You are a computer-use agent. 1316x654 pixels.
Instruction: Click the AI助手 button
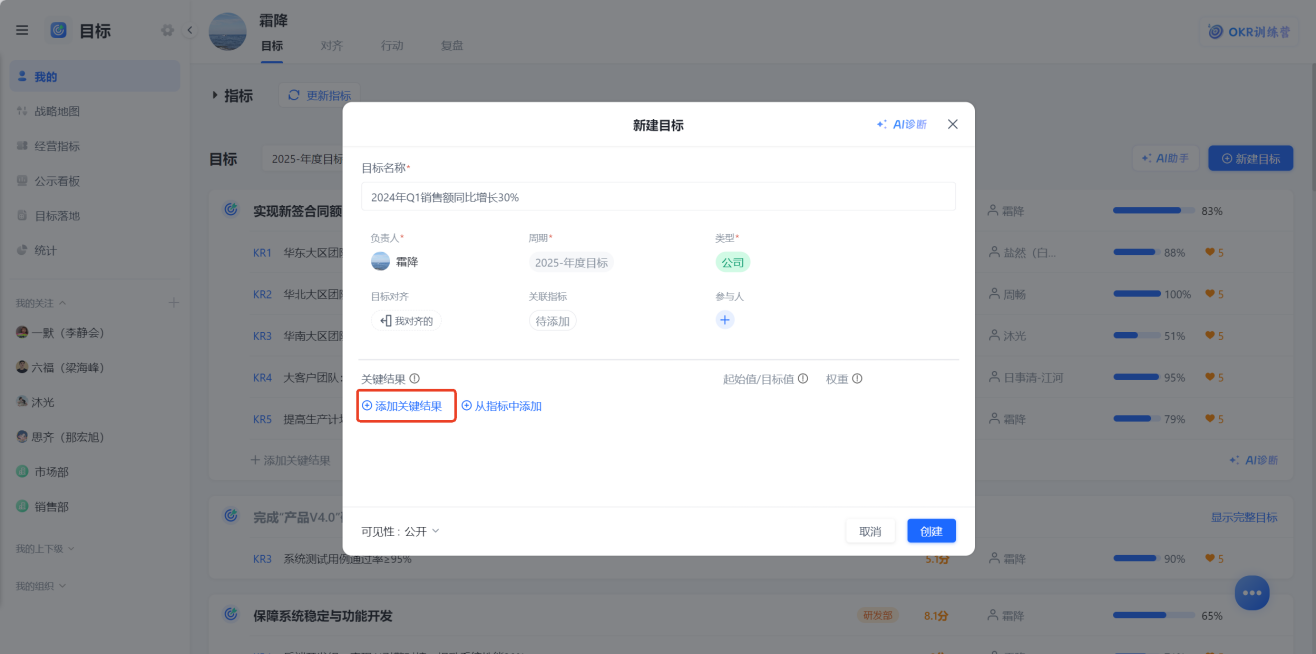pos(1165,158)
